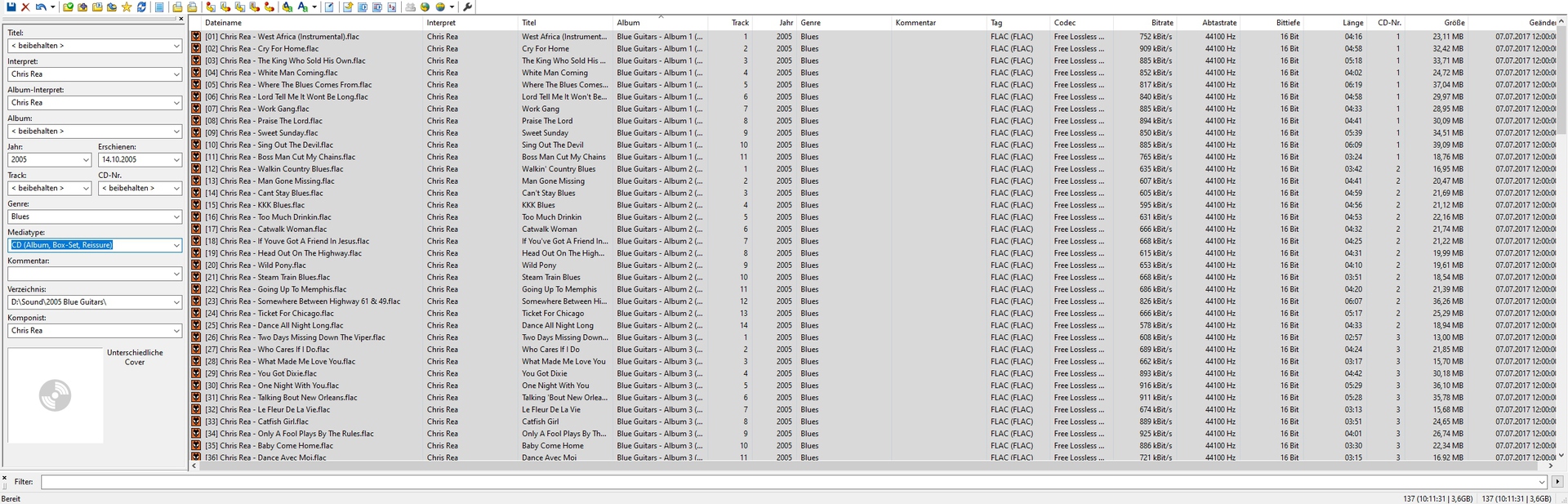
Task: Click the change directory folder icon
Action: tap(68, 7)
